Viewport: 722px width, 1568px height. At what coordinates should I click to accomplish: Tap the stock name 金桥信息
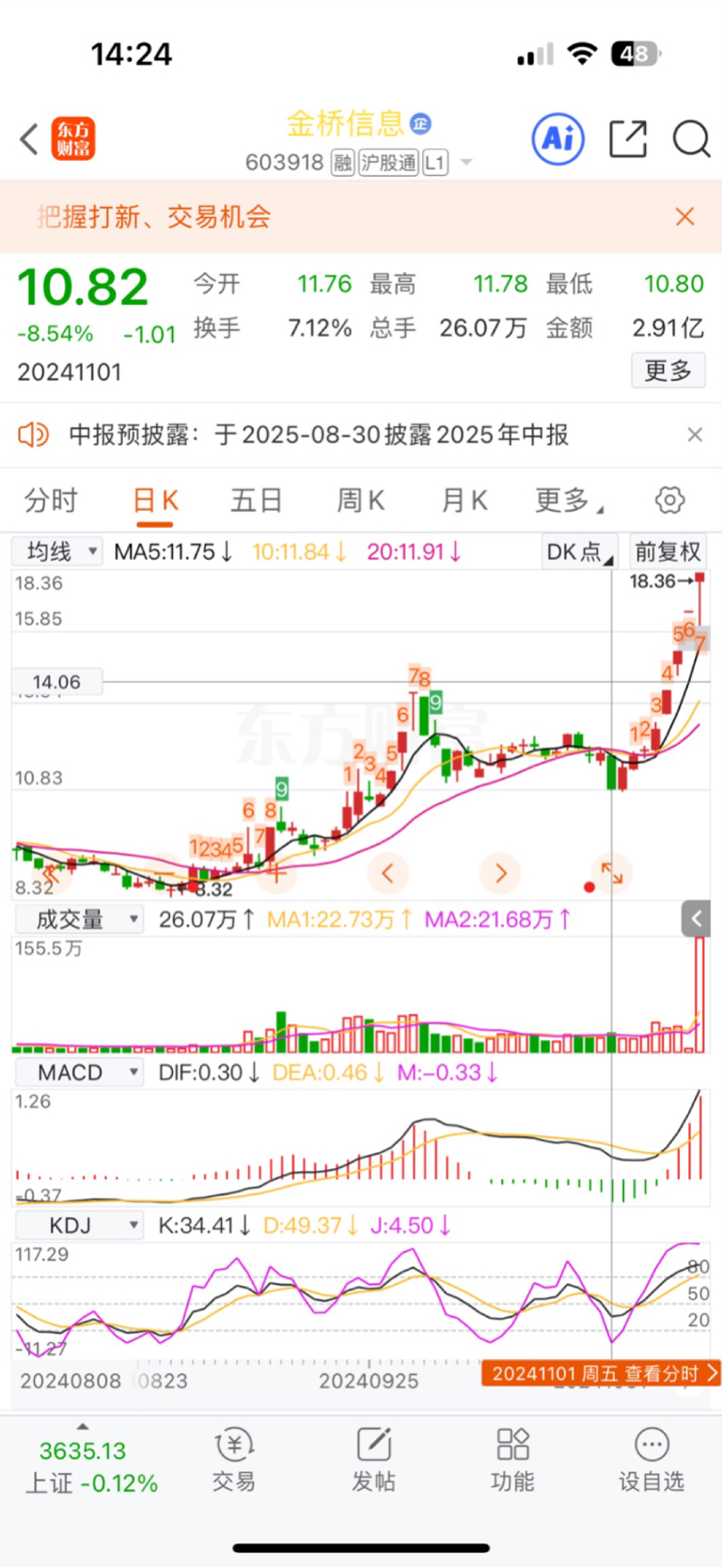tap(345, 123)
